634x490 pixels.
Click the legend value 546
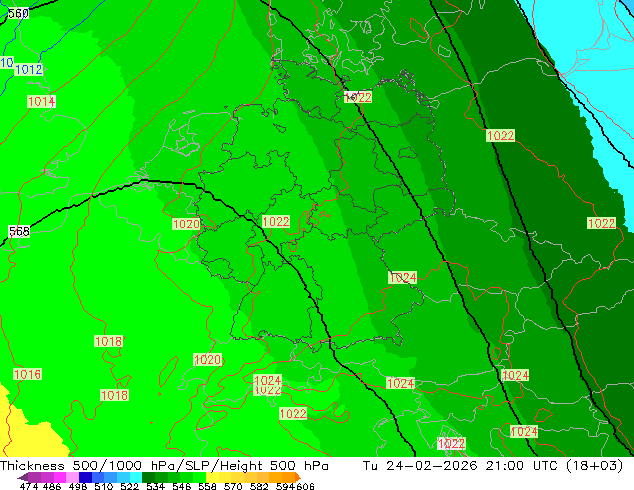point(182,486)
